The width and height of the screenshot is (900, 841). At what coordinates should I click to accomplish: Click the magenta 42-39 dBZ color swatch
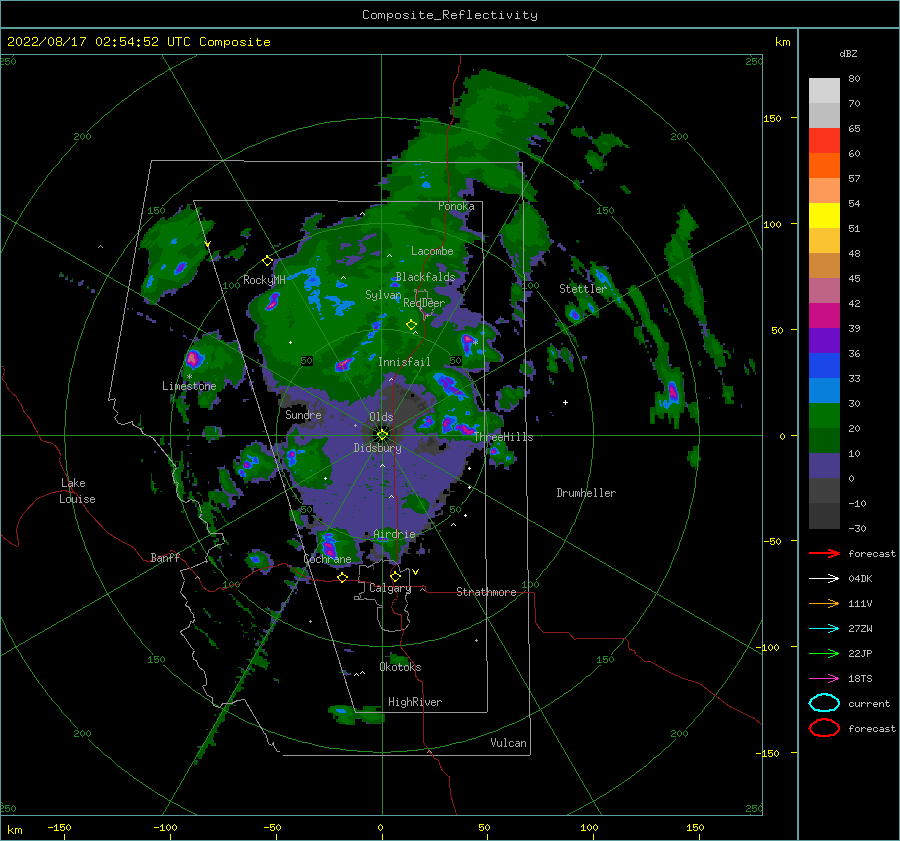click(x=824, y=316)
